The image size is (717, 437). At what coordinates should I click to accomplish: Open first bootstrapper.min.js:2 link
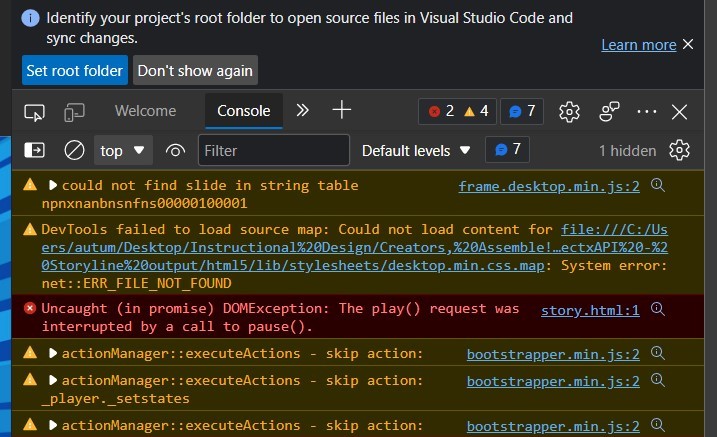[x=553, y=355]
